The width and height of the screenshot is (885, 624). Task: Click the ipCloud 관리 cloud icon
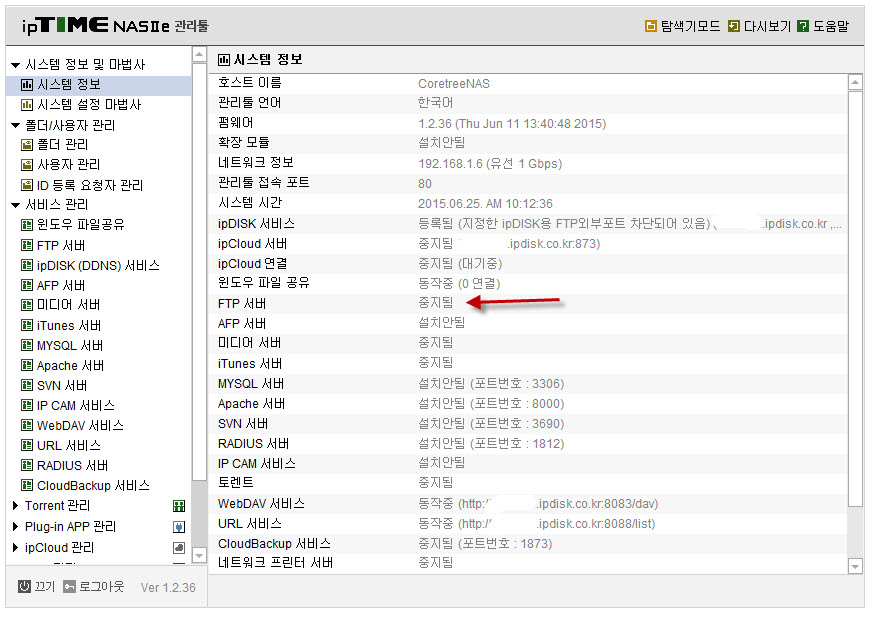tap(179, 548)
